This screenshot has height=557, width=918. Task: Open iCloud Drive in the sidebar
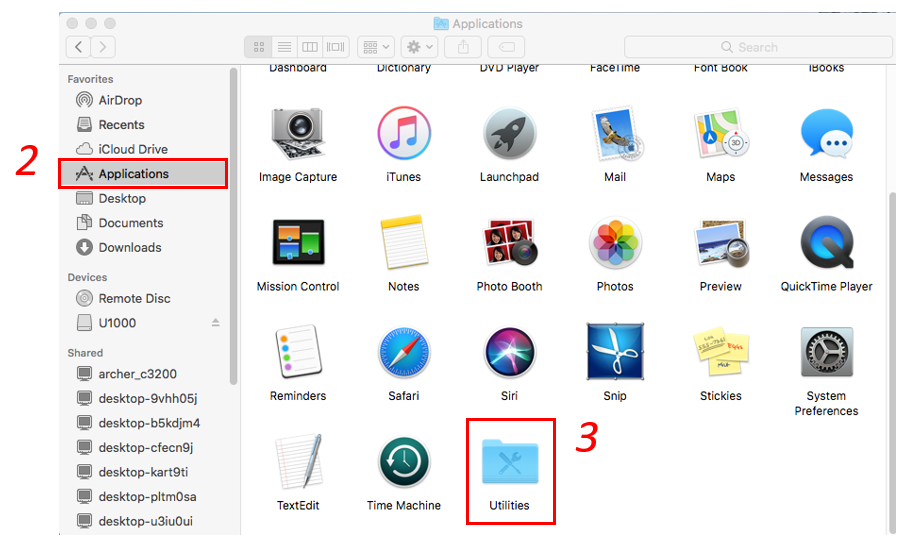coord(143,149)
